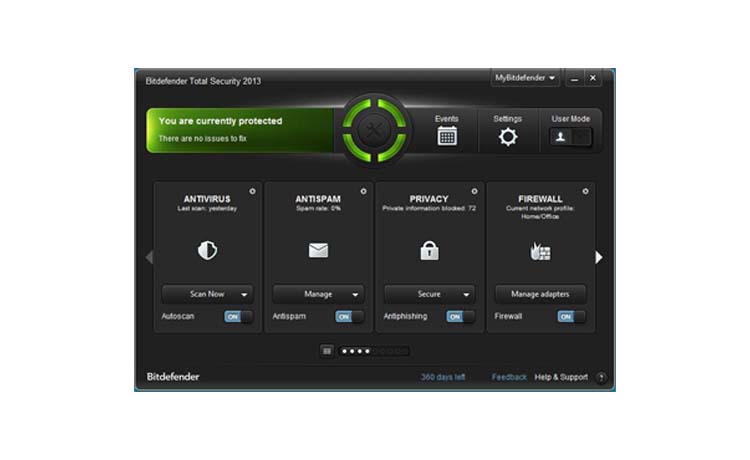
Task: Click the Bitdefender logo text at bottom
Action: click(x=173, y=377)
